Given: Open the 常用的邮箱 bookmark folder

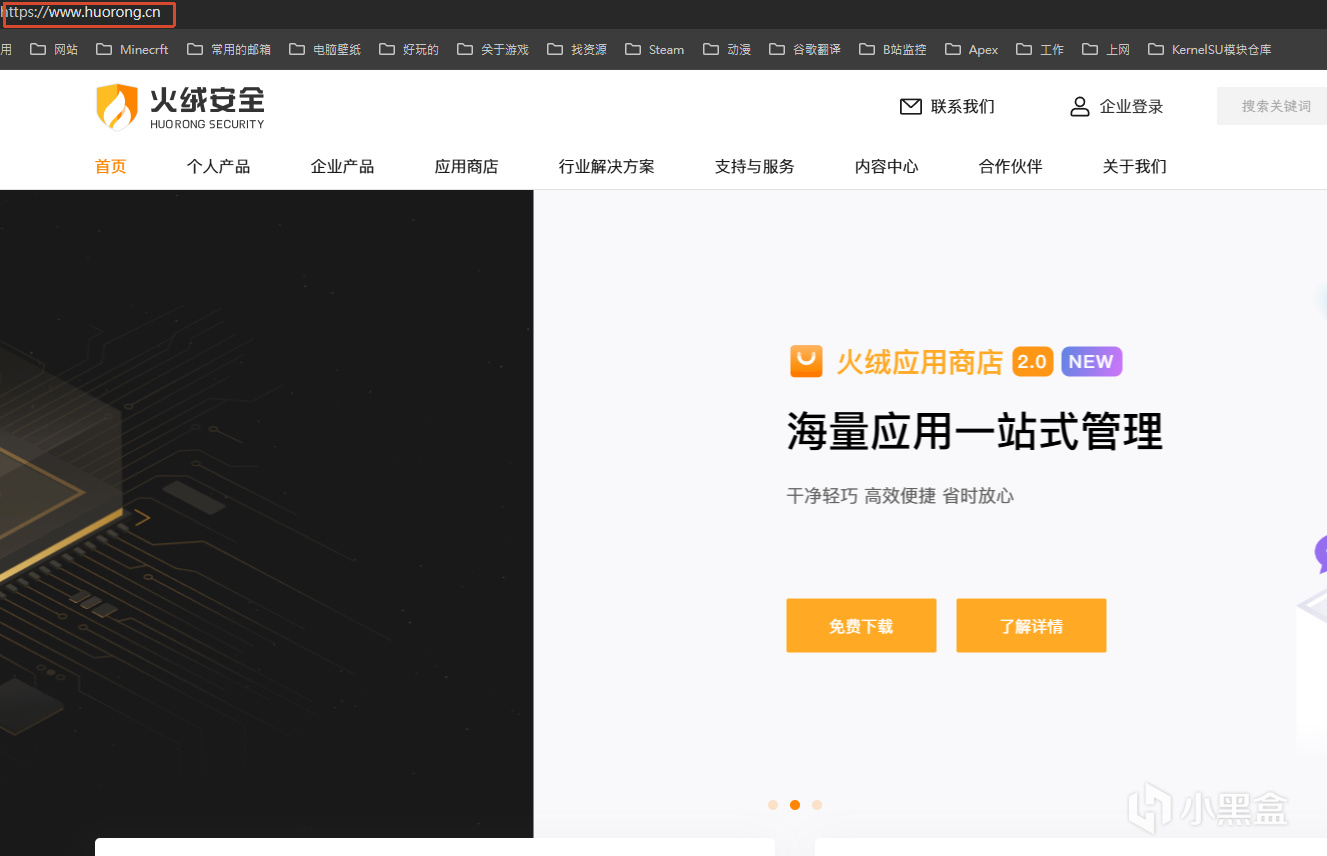Looking at the screenshot, I should click(228, 49).
